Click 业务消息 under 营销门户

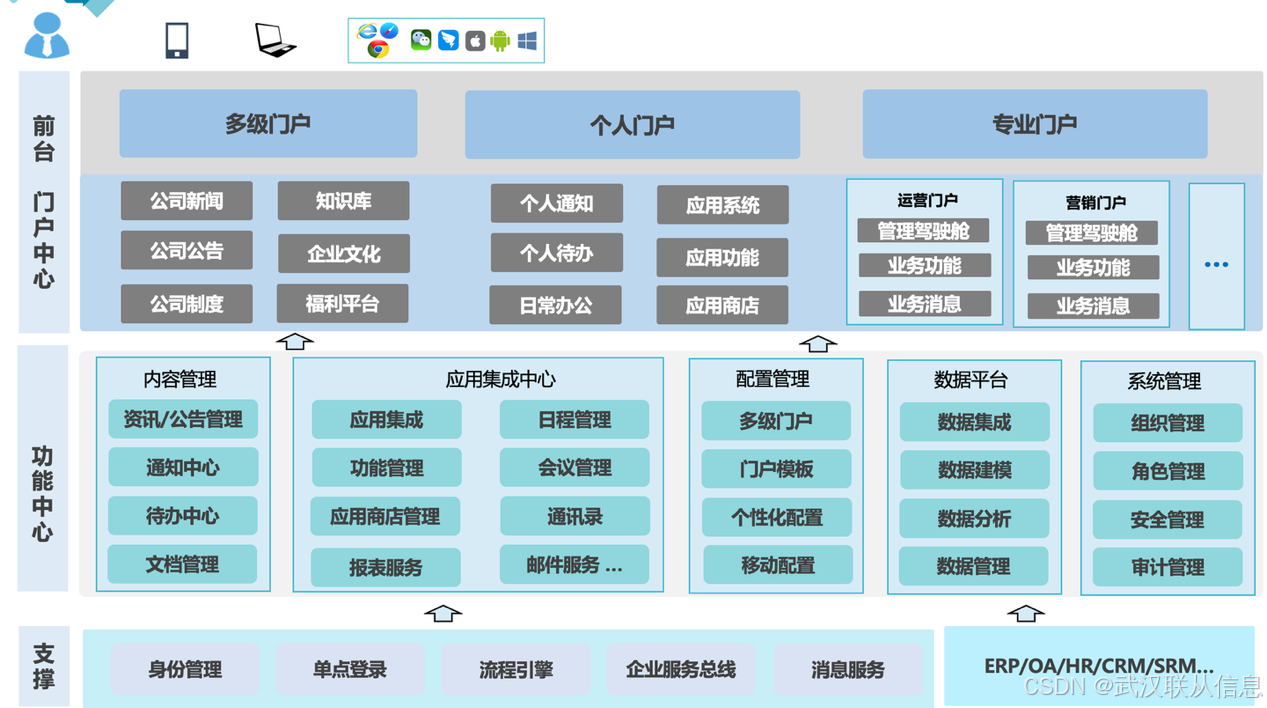[x=1093, y=306]
